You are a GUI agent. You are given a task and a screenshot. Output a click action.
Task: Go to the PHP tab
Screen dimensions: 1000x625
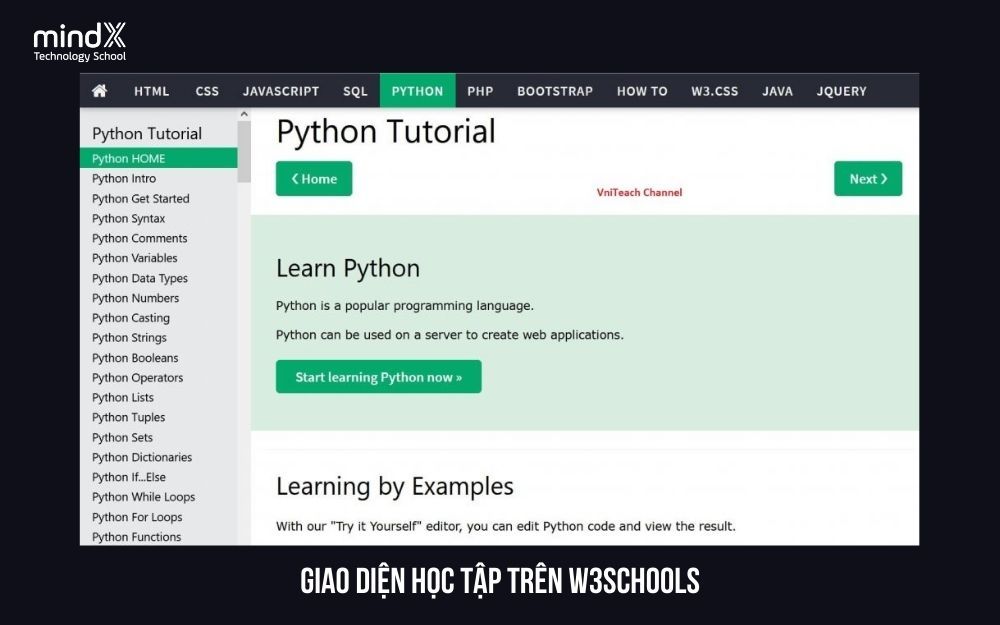pyautogui.click(x=480, y=91)
